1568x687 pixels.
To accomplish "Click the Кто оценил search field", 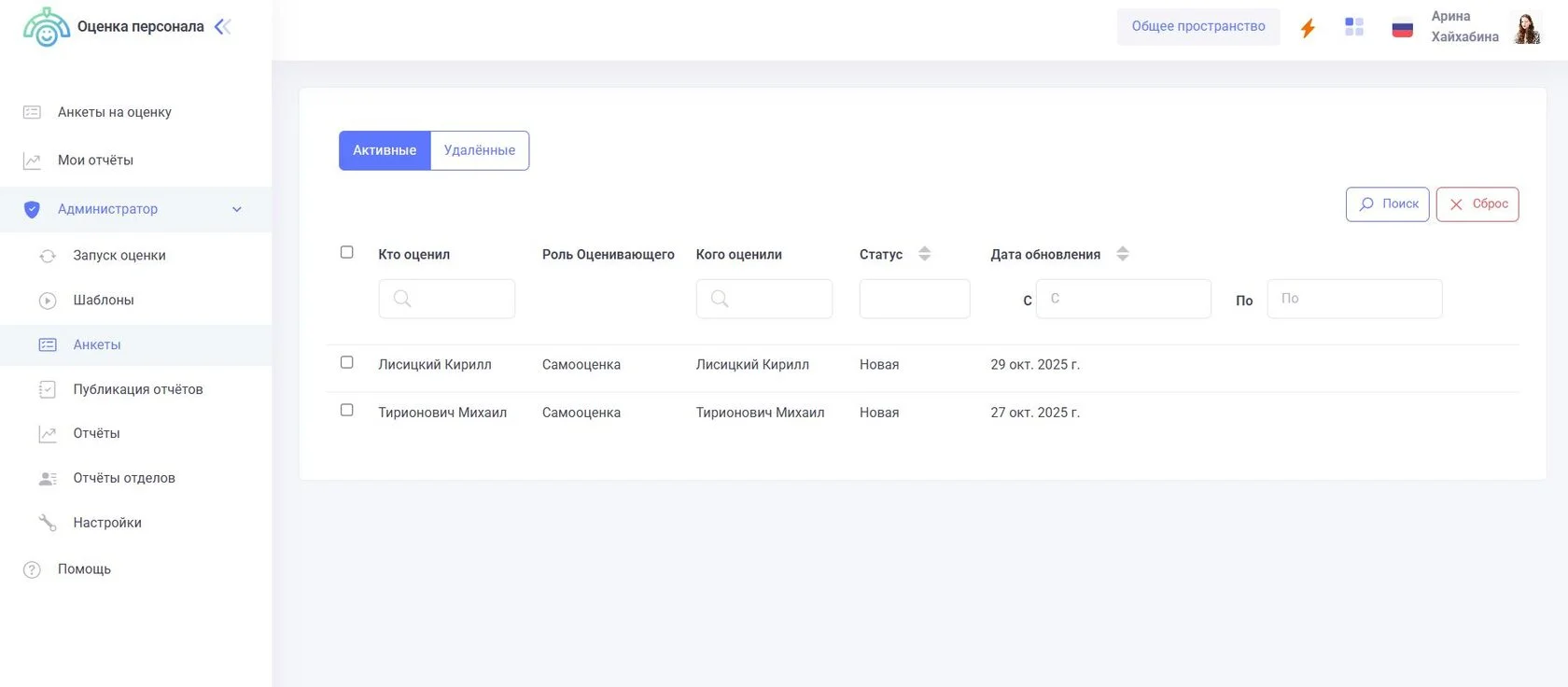I will pyautogui.click(x=447, y=299).
